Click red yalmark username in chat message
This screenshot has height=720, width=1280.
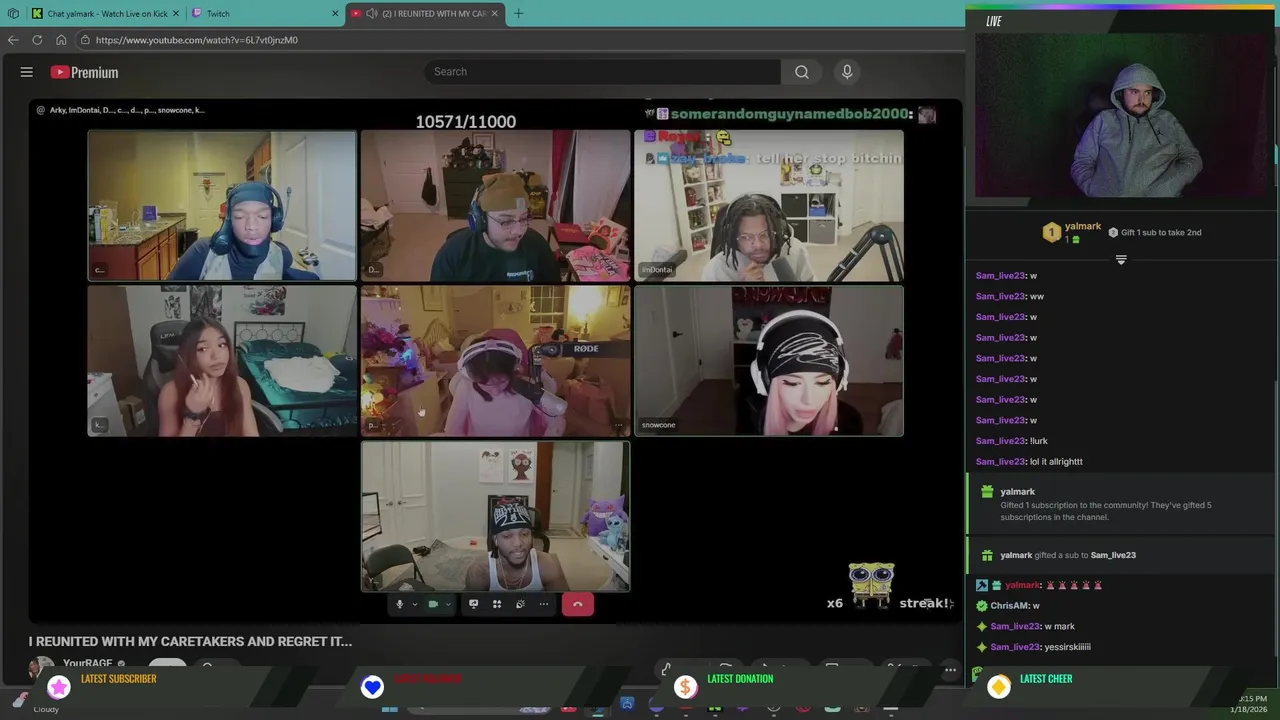tap(1023, 585)
